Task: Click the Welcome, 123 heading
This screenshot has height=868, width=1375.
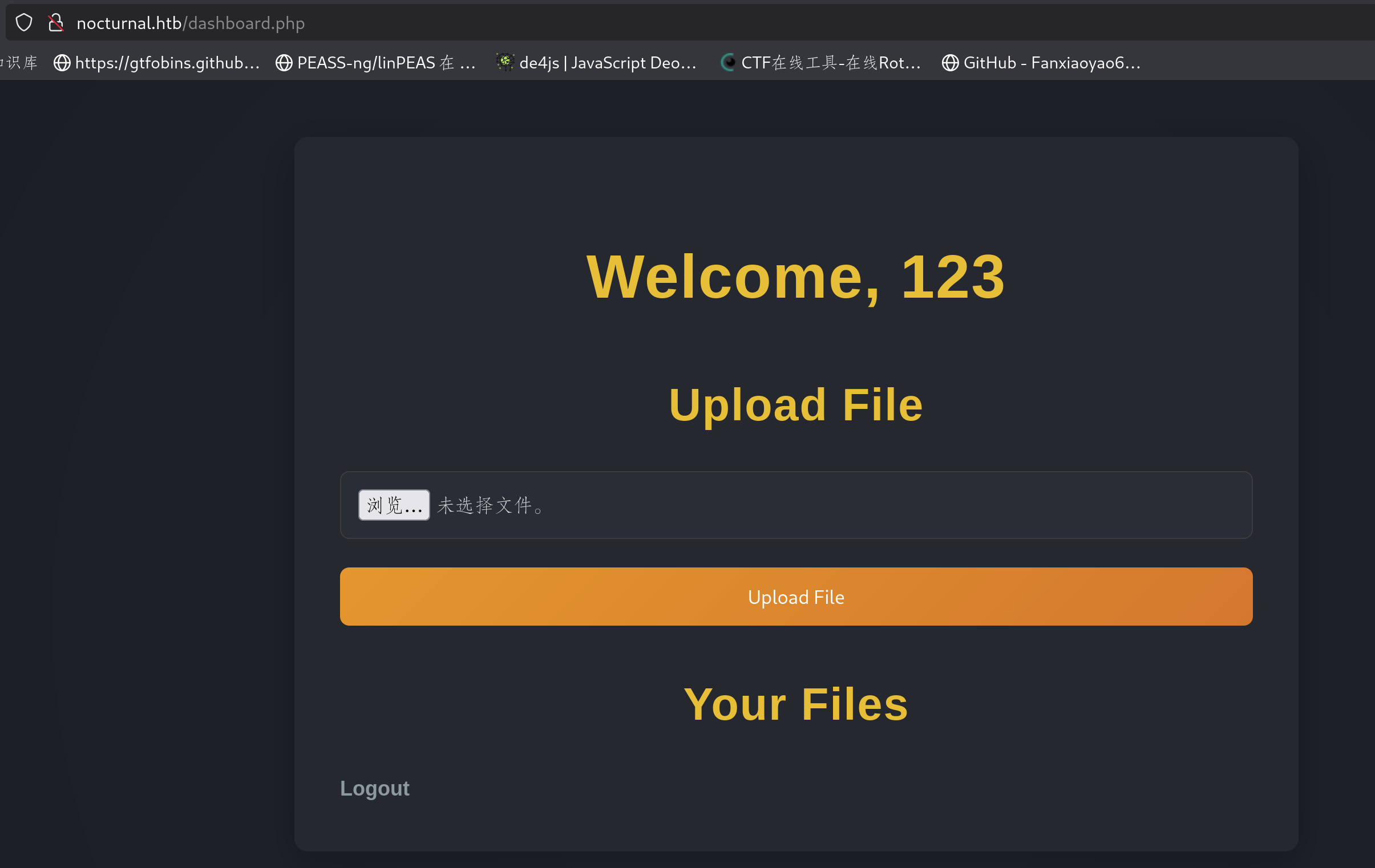Action: click(x=795, y=277)
